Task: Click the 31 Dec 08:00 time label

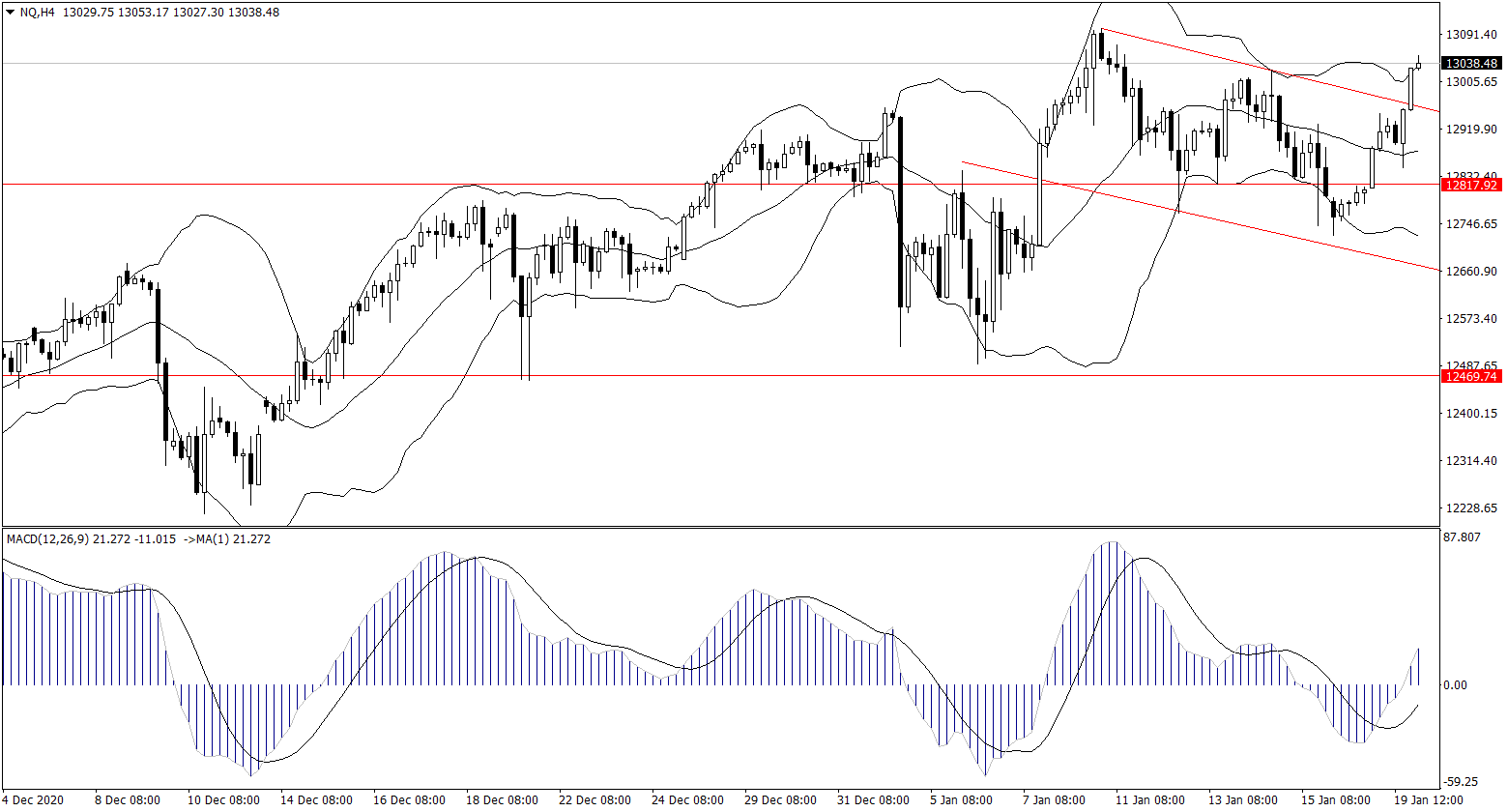Action: [x=874, y=800]
